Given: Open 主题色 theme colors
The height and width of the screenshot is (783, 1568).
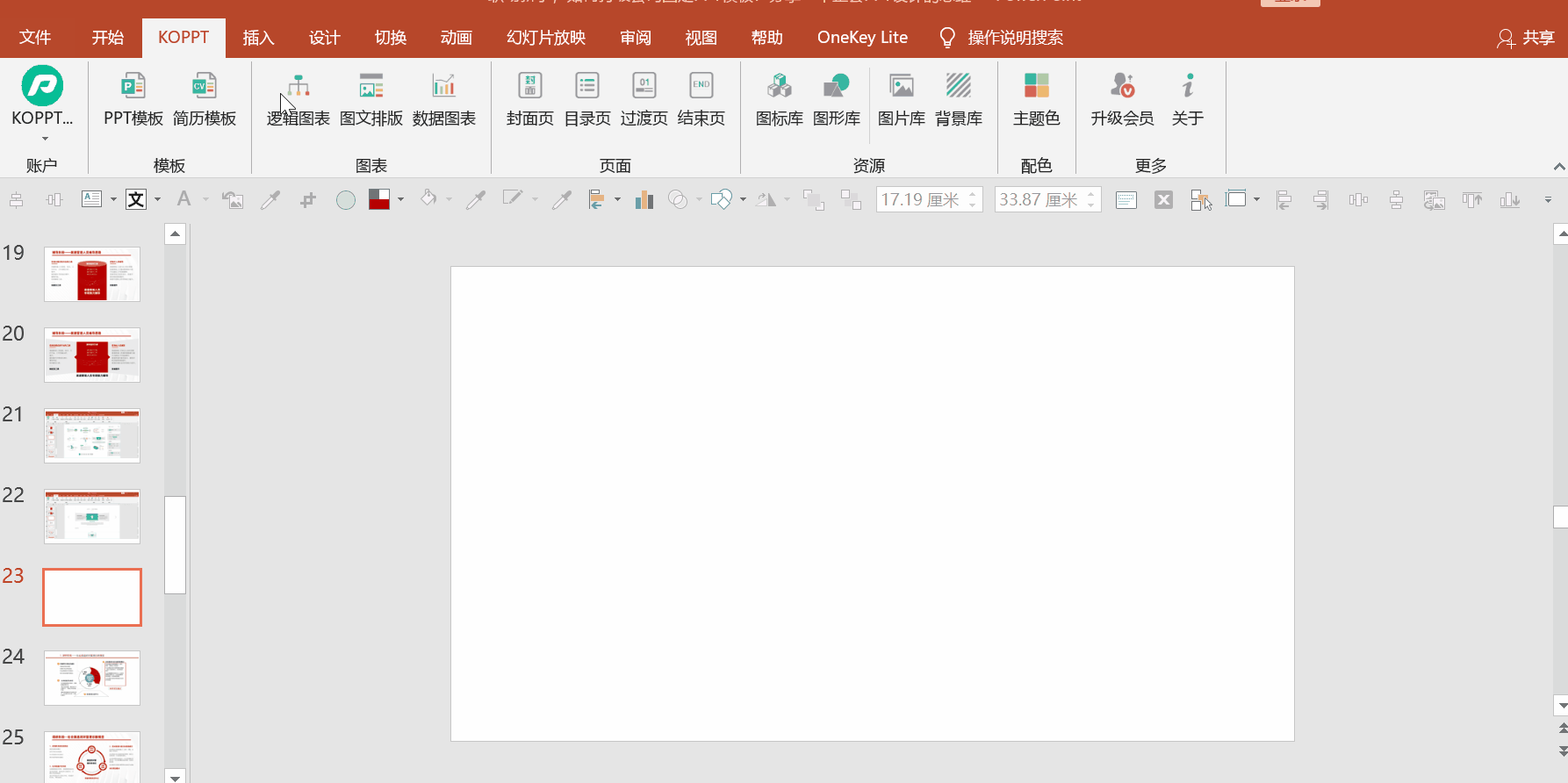Looking at the screenshot, I should 1037,100.
